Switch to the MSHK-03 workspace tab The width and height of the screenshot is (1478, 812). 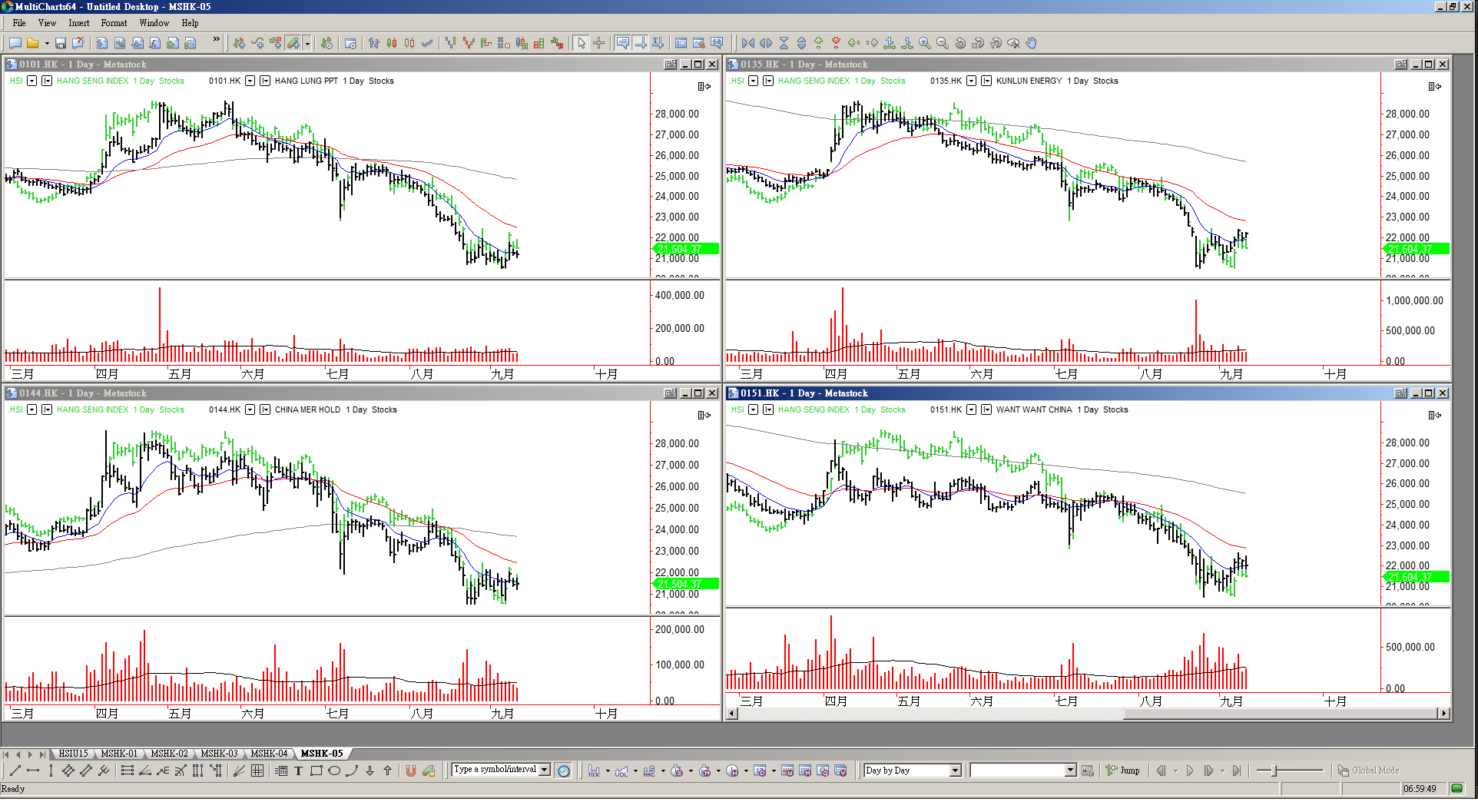[219, 754]
